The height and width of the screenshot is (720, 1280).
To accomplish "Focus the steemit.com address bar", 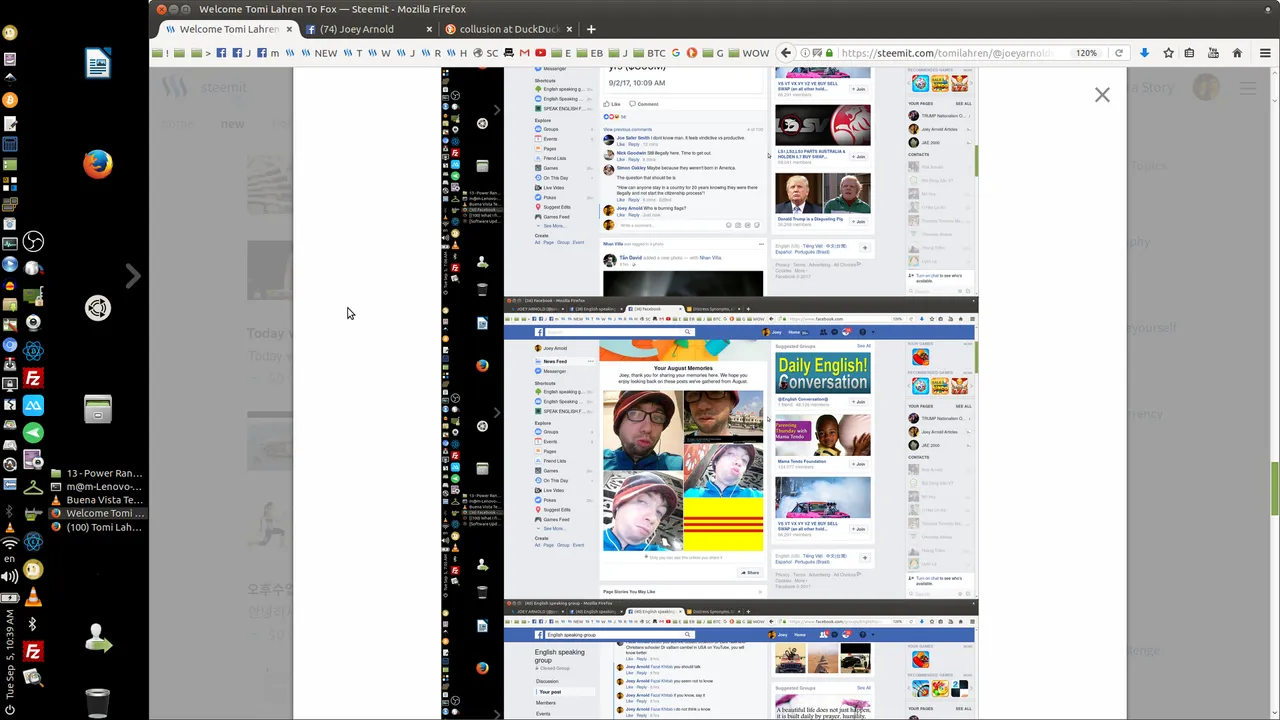I will click(x=945, y=53).
